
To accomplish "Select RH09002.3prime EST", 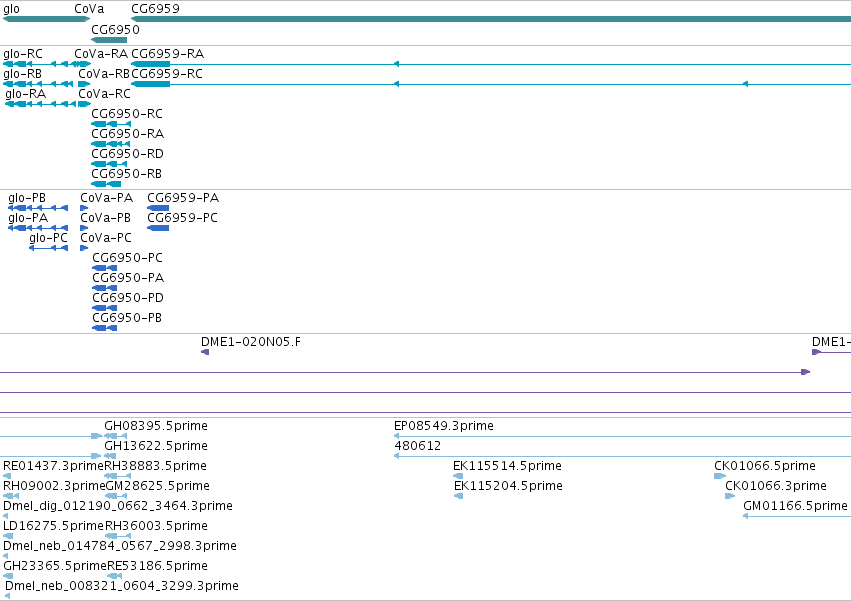I will point(11,496).
